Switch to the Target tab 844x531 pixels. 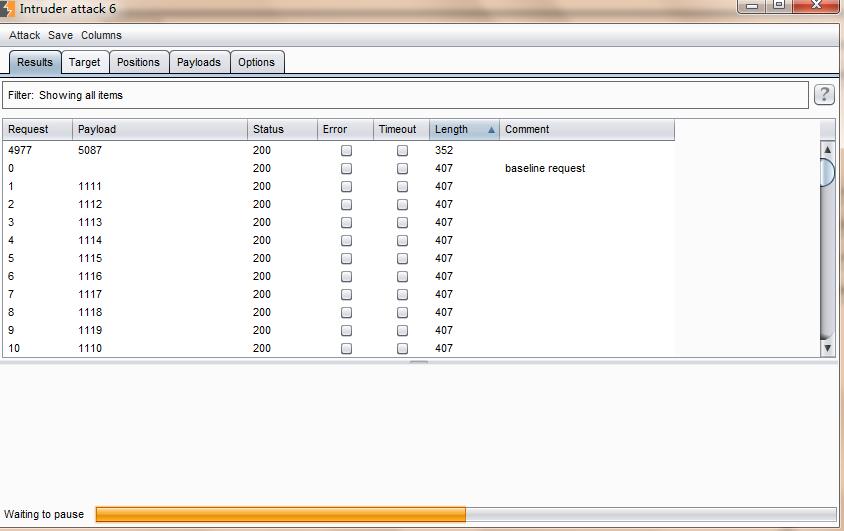pos(85,62)
